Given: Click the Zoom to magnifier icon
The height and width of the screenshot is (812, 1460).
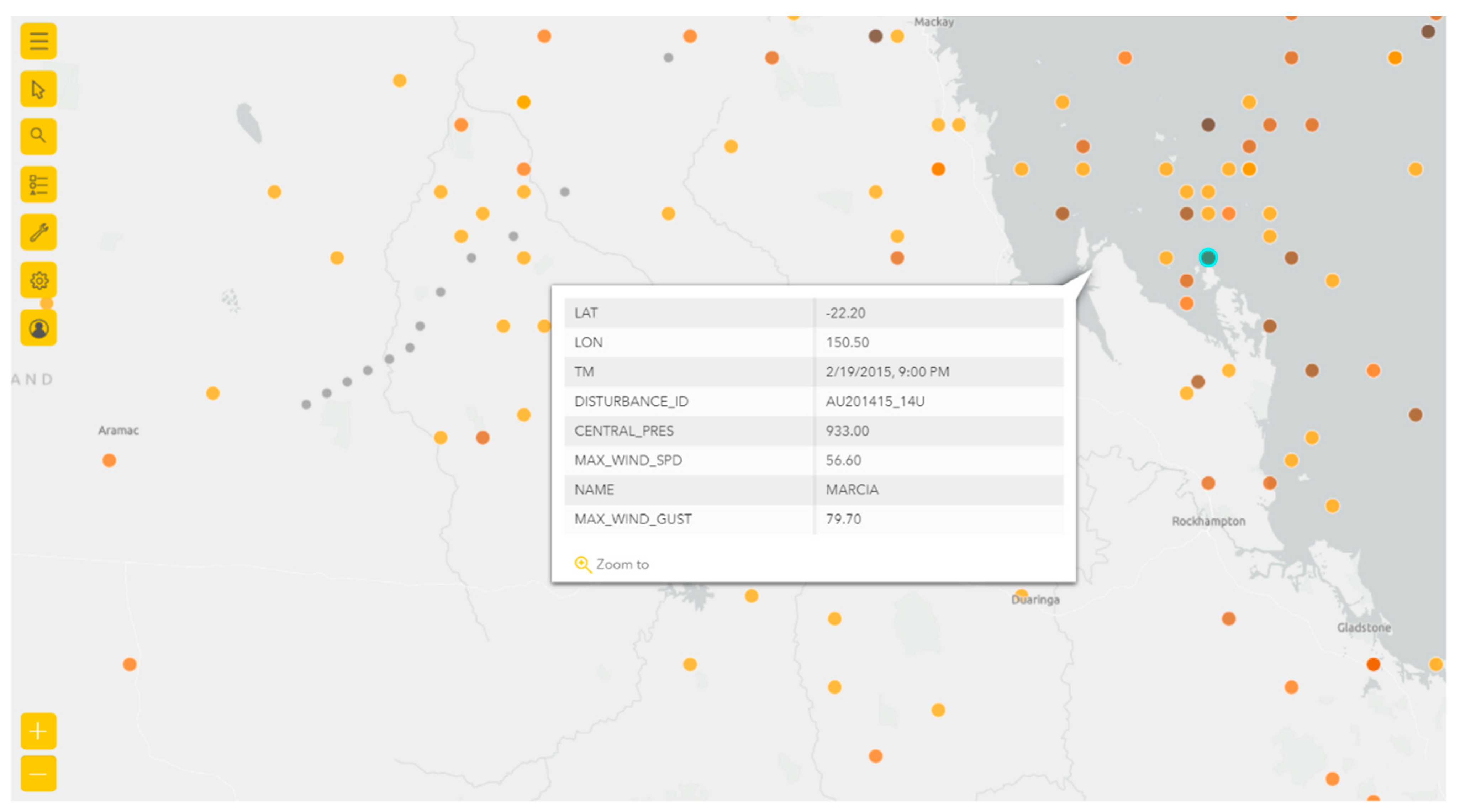Looking at the screenshot, I should coord(582,564).
